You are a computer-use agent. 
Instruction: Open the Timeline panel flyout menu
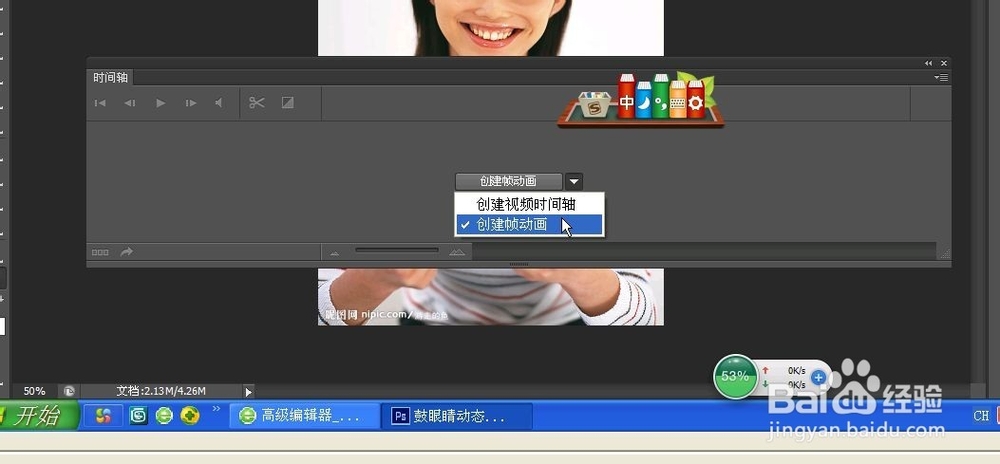click(x=941, y=77)
